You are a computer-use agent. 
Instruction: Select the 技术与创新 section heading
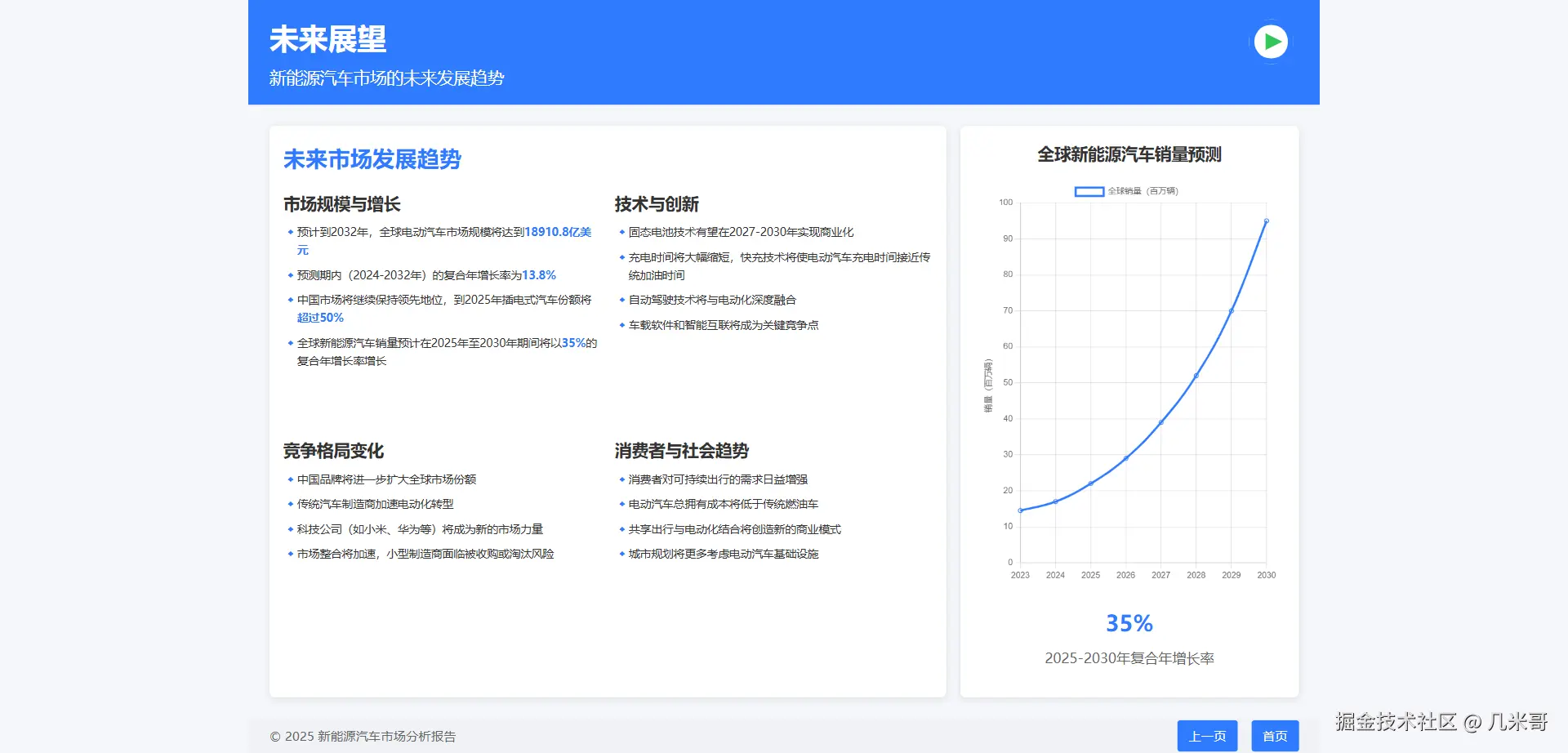coord(658,204)
